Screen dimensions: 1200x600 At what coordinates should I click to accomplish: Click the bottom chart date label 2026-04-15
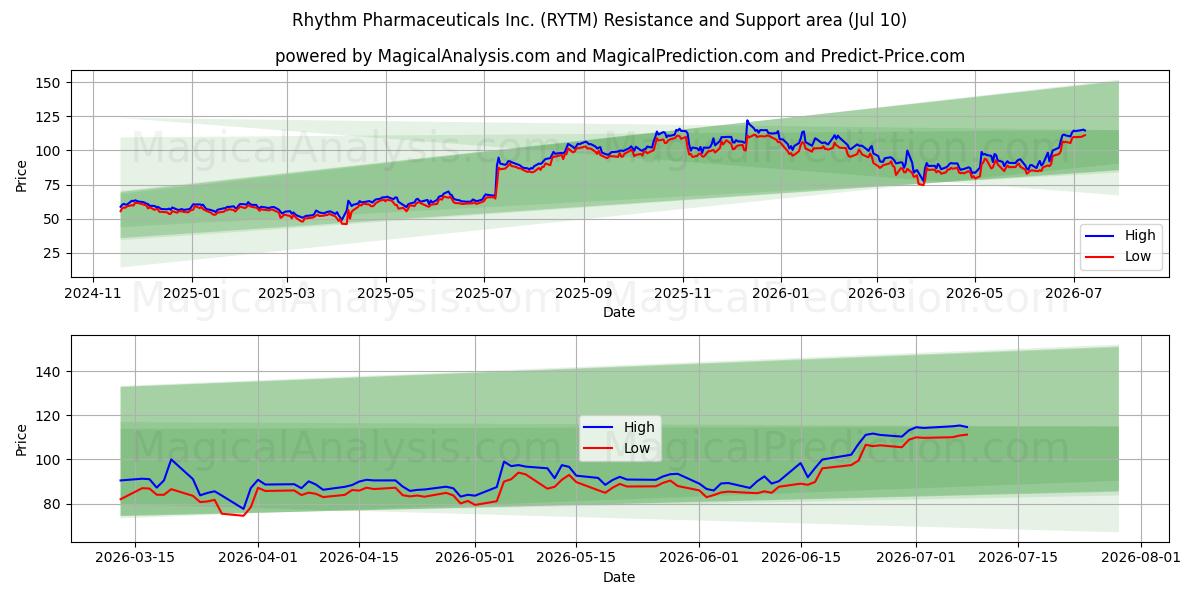pyautogui.click(x=360, y=559)
